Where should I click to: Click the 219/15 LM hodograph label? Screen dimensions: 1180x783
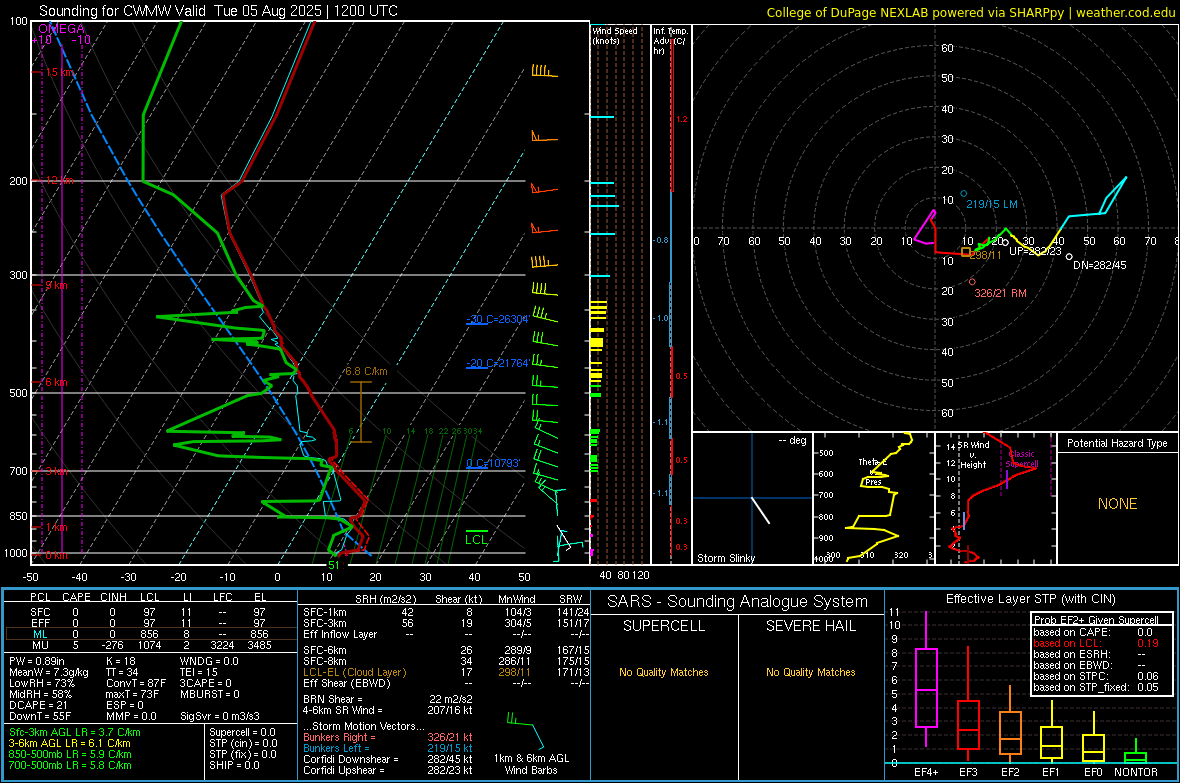(992, 204)
